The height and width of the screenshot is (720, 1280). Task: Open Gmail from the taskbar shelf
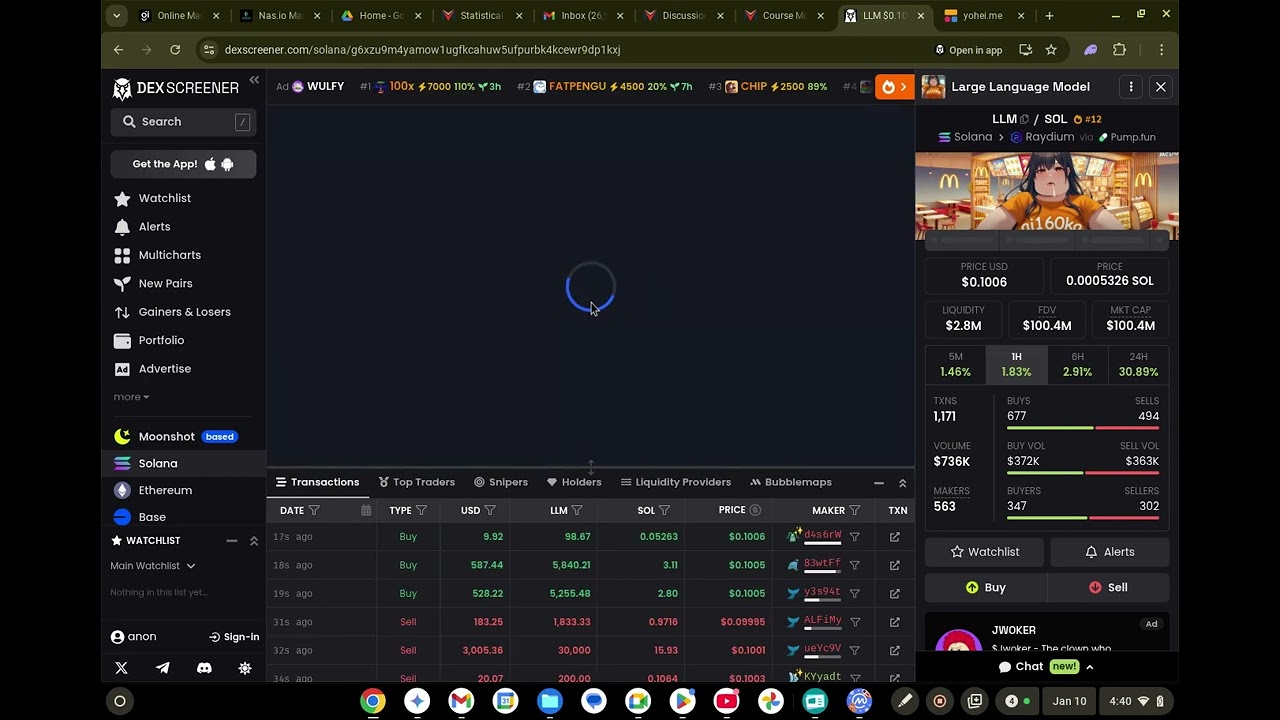[461, 701]
